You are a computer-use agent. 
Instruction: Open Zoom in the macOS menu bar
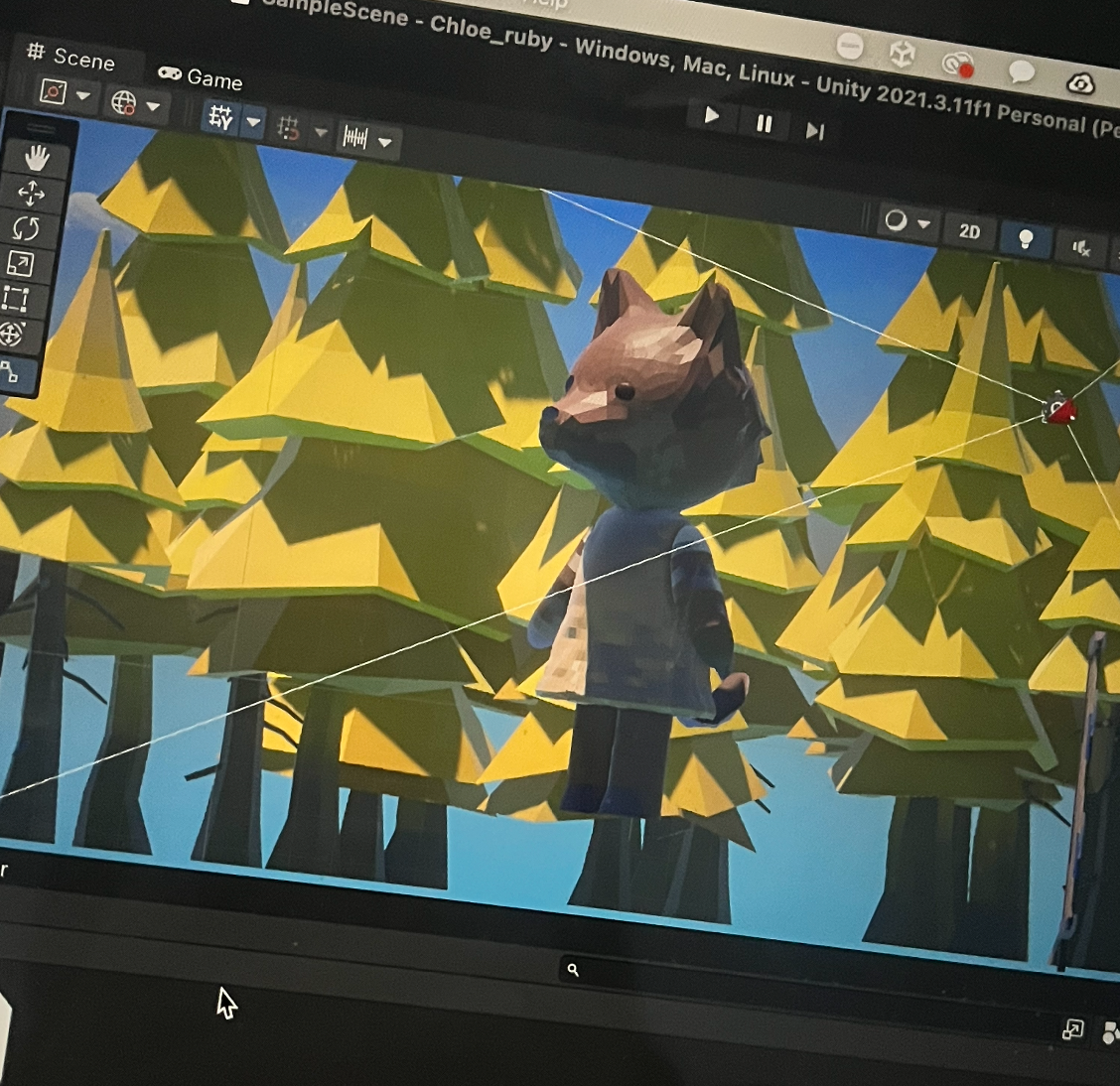(850, 46)
